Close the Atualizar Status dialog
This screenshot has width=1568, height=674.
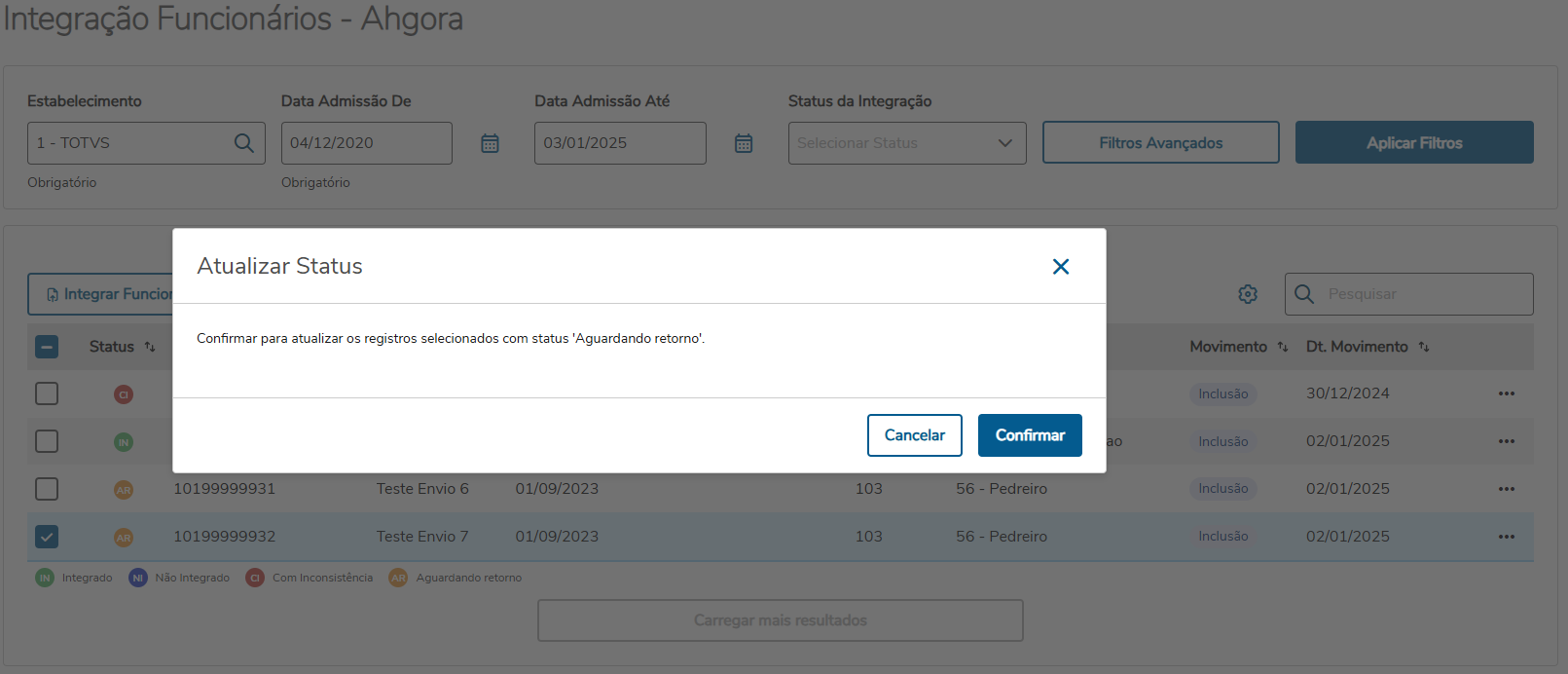tap(1060, 267)
